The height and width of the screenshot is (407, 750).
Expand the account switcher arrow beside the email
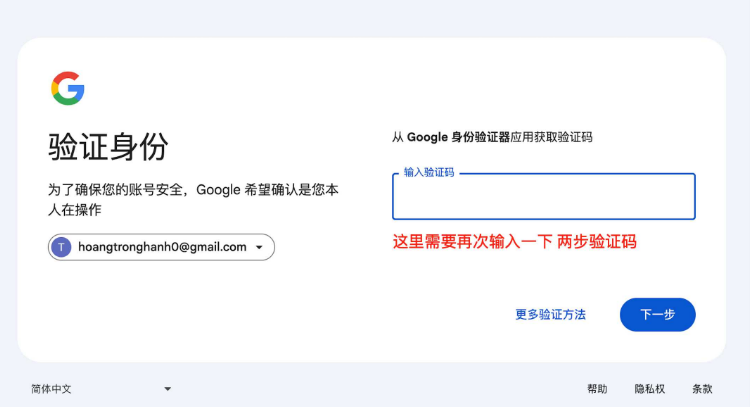click(x=259, y=247)
